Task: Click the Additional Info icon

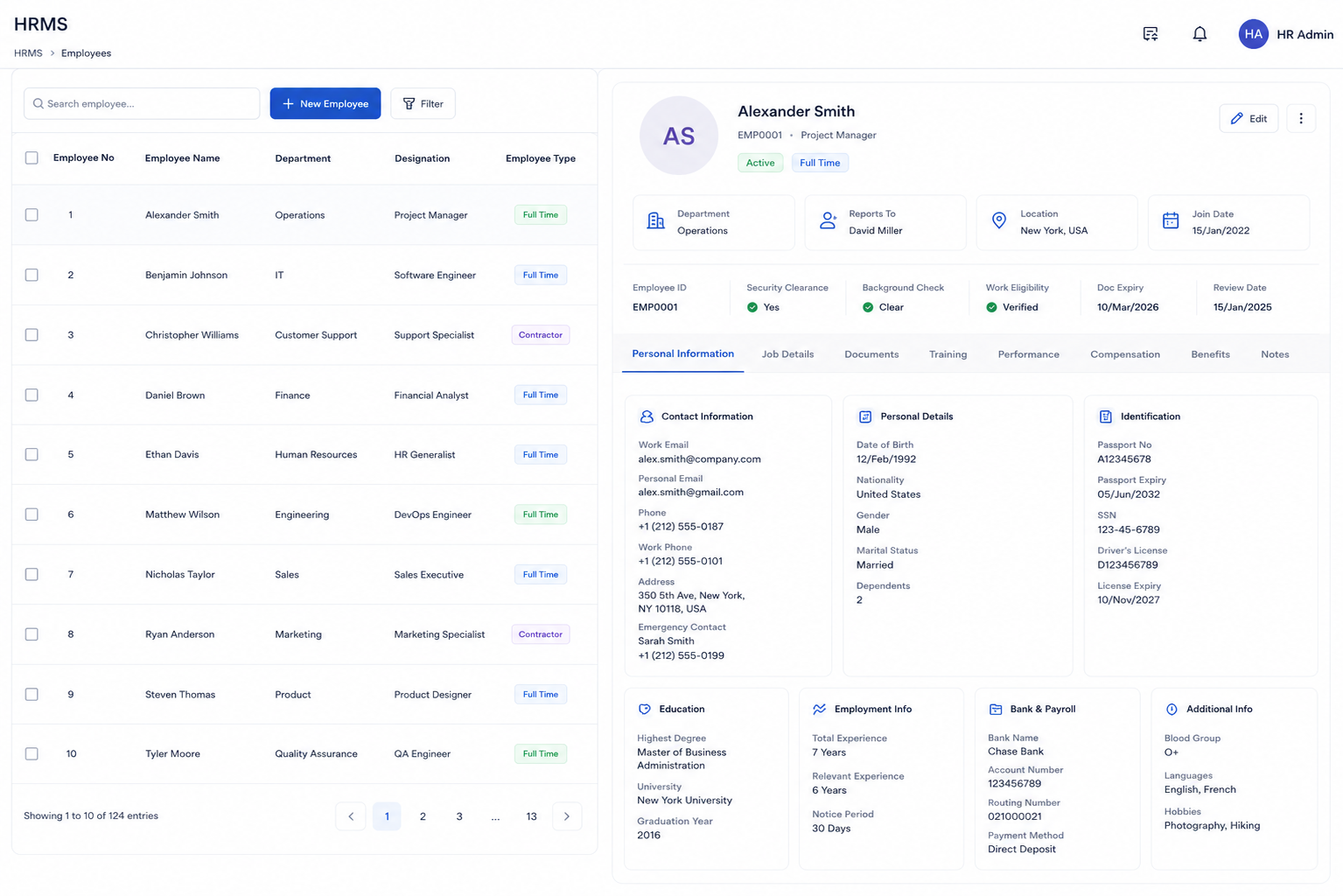Action: pyautogui.click(x=1172, y=709)
